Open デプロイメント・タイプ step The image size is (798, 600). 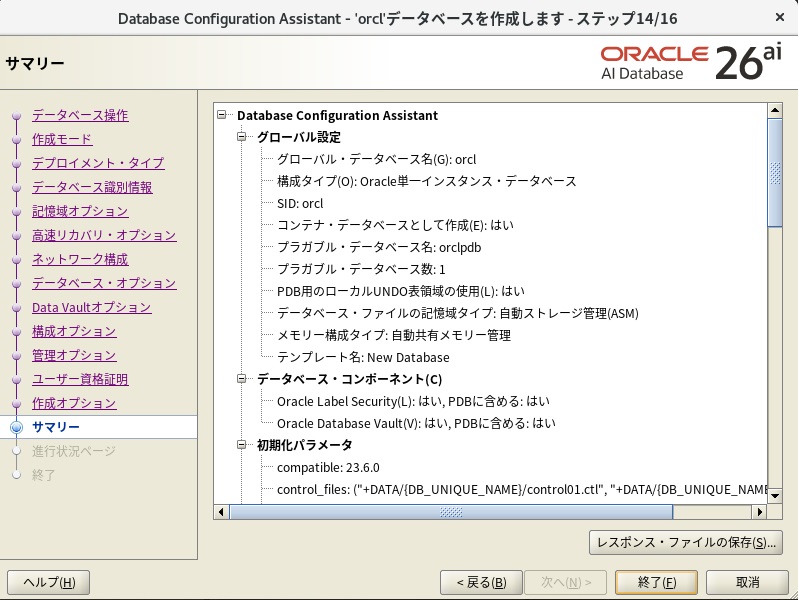[98, 163]
